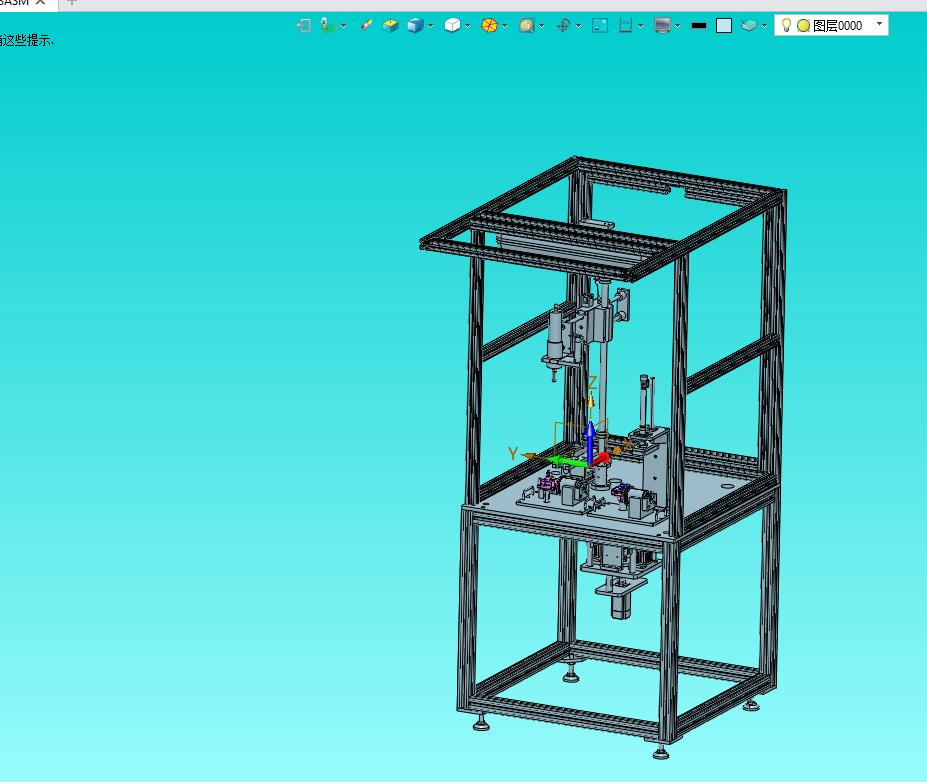Click the 这些提示 prompt text
Viewport: 927px width, 782px height.
[x=28, y=40]
